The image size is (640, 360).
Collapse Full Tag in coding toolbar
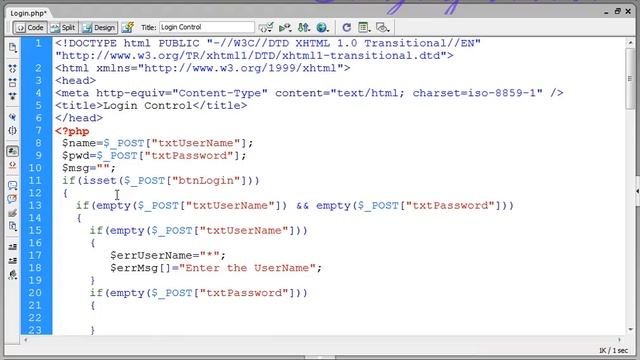pos(13,69)
